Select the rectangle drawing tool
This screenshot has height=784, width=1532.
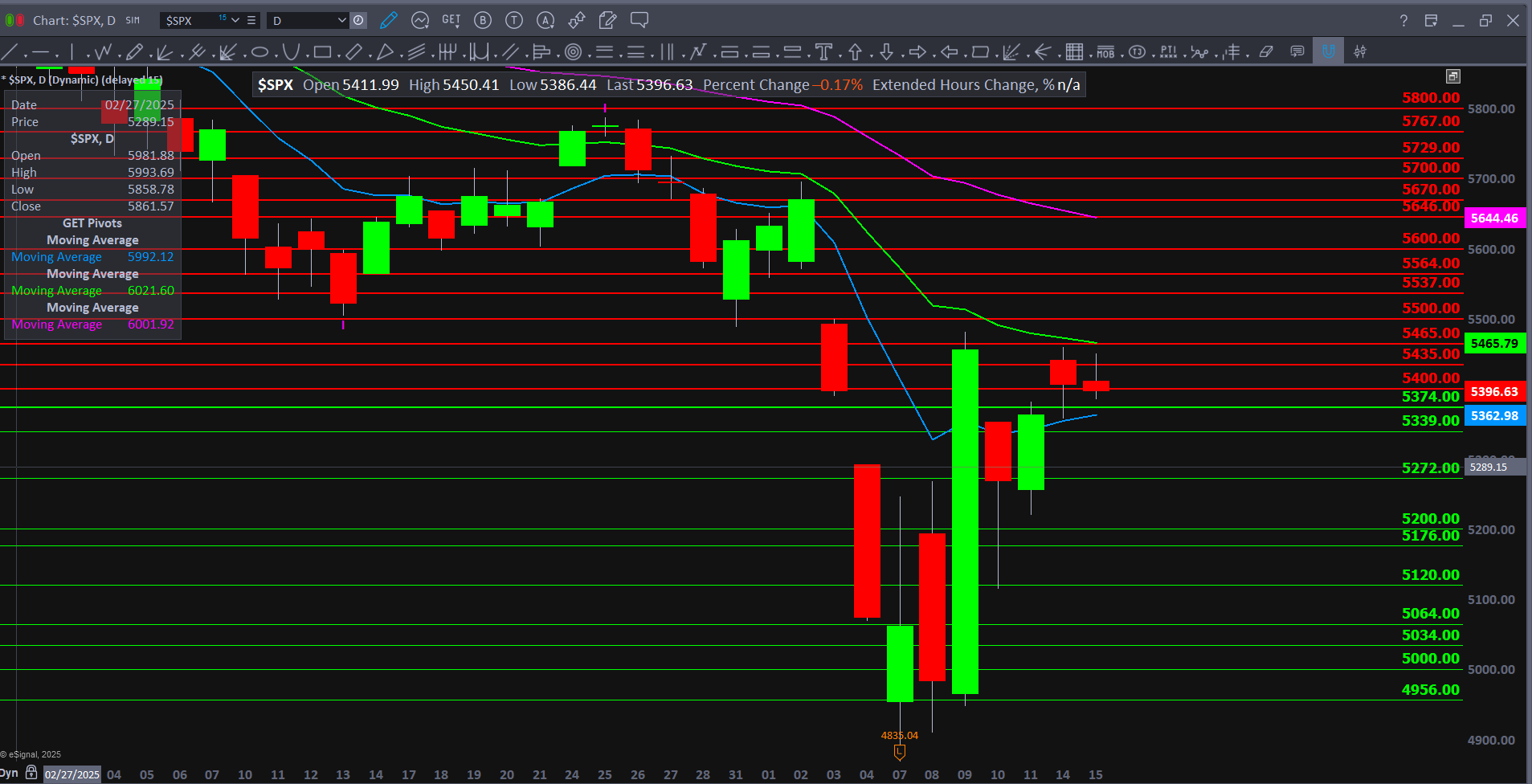[x=322, y=53]
